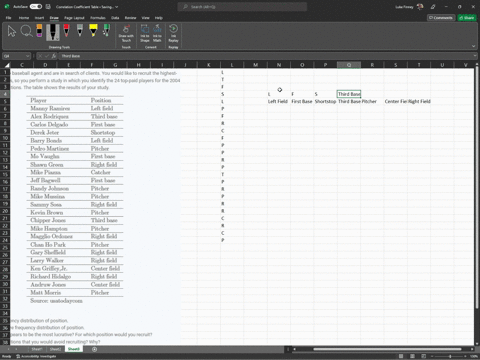Switch to Page Break Preview in status bar
Screen dimensions: 480x360
[423, 356]
